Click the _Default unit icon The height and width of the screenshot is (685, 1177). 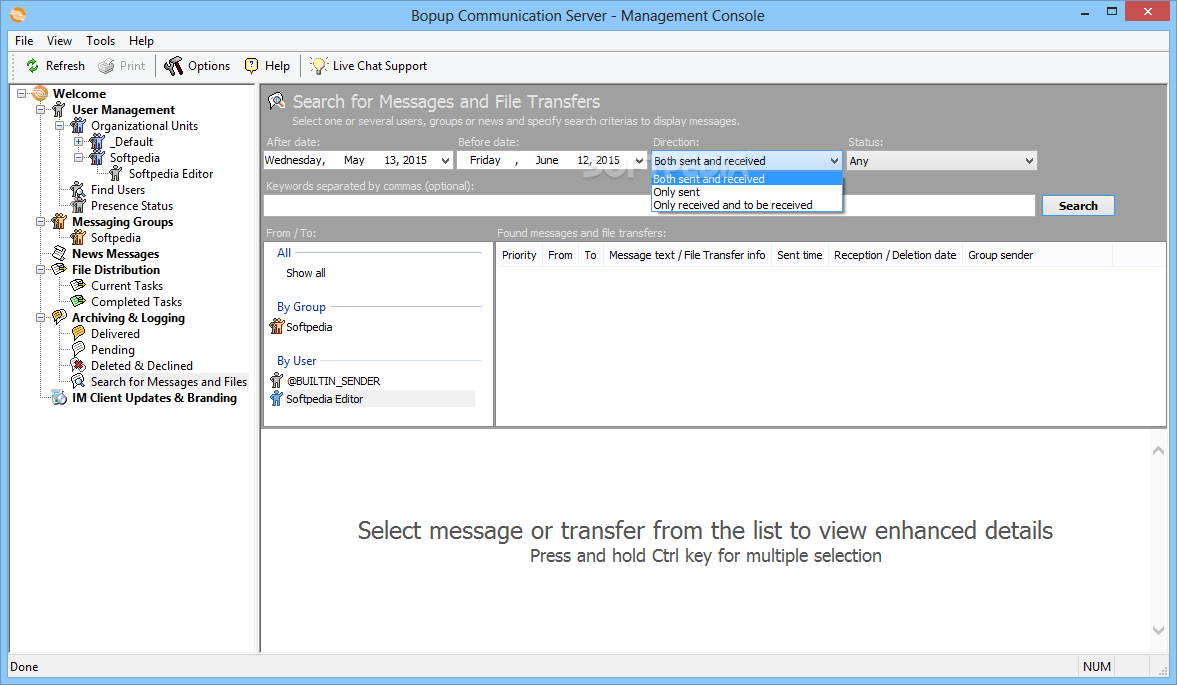pos(97,142)
